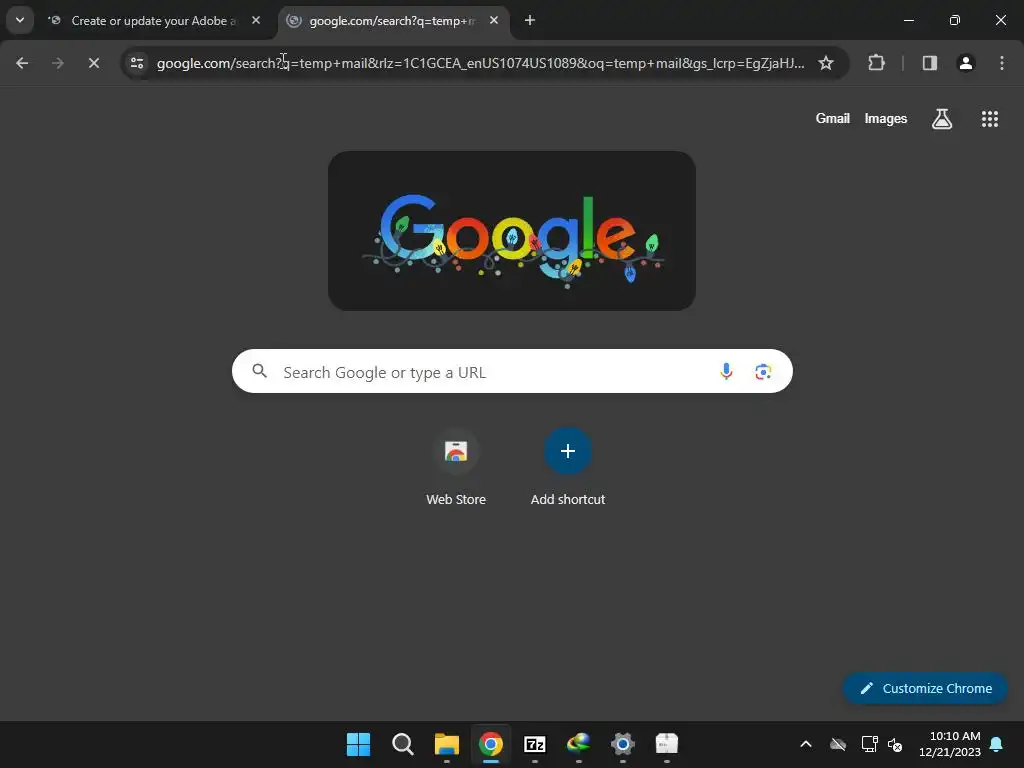Go back to previous page

[x=22, y=63]
